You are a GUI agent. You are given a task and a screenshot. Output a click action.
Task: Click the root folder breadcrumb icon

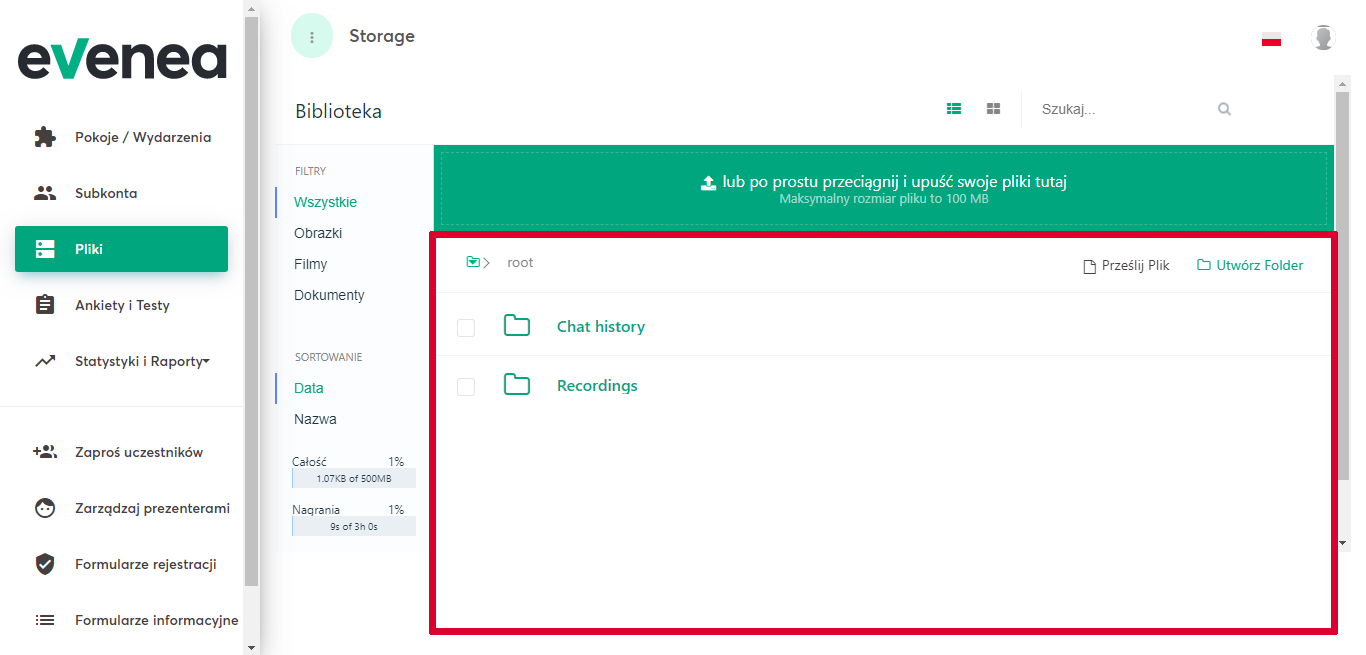473,262
